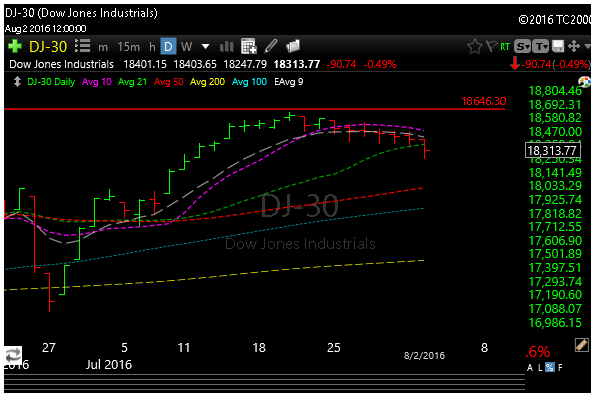Click the bar chart style icon
This screenshot has height=393, width=591.
[x=227, y=47]
